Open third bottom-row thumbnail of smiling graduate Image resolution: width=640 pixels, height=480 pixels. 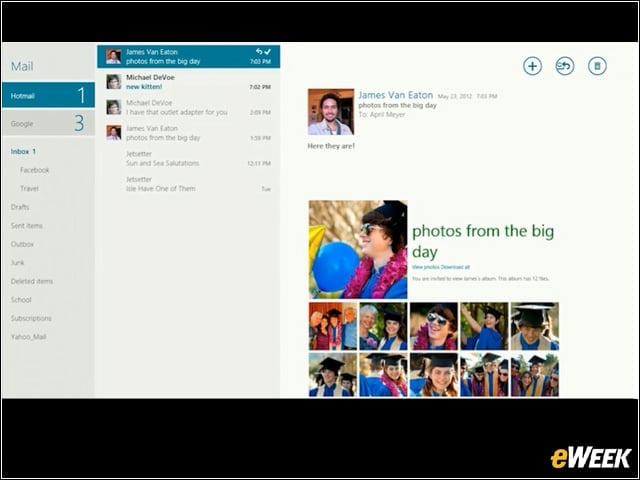coord(434,375)
